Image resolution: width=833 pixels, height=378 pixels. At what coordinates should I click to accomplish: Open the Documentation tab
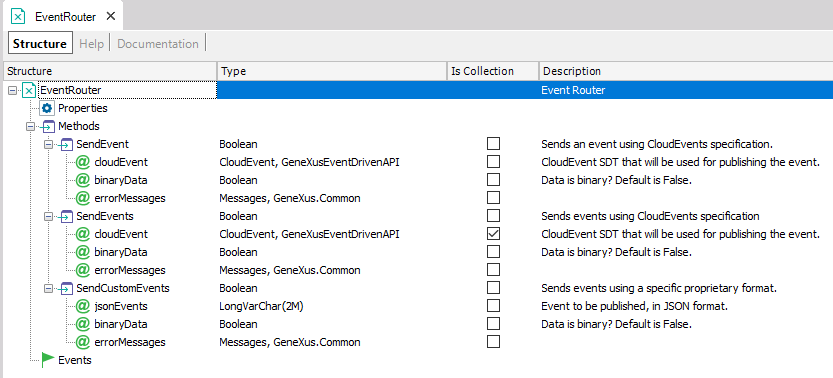(x=158, y=44)
